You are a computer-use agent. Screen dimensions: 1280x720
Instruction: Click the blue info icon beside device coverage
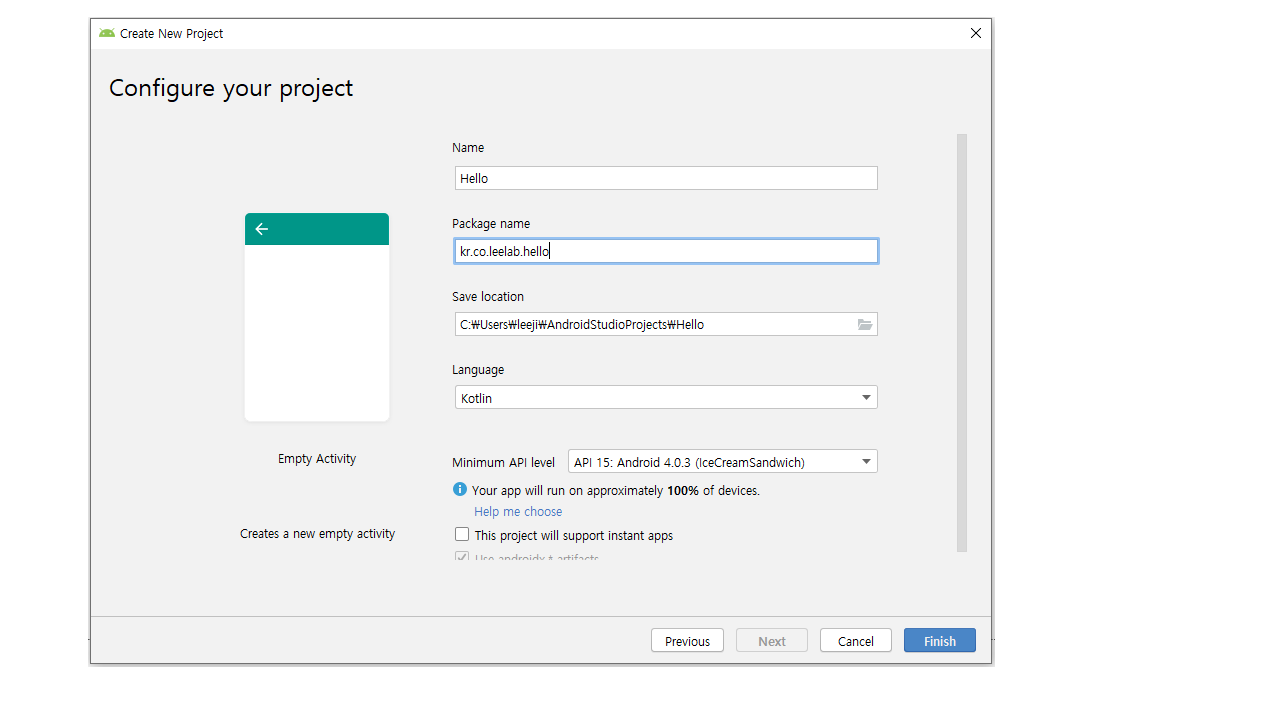(x=460, y=490)
